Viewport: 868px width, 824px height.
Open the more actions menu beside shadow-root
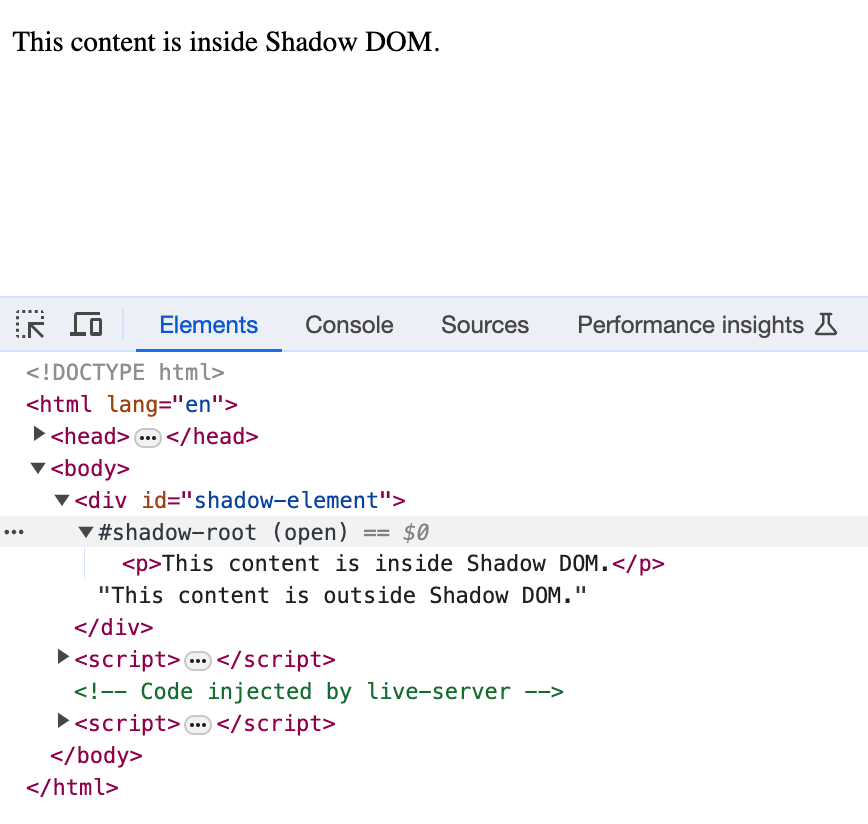(x=14, y=531)
